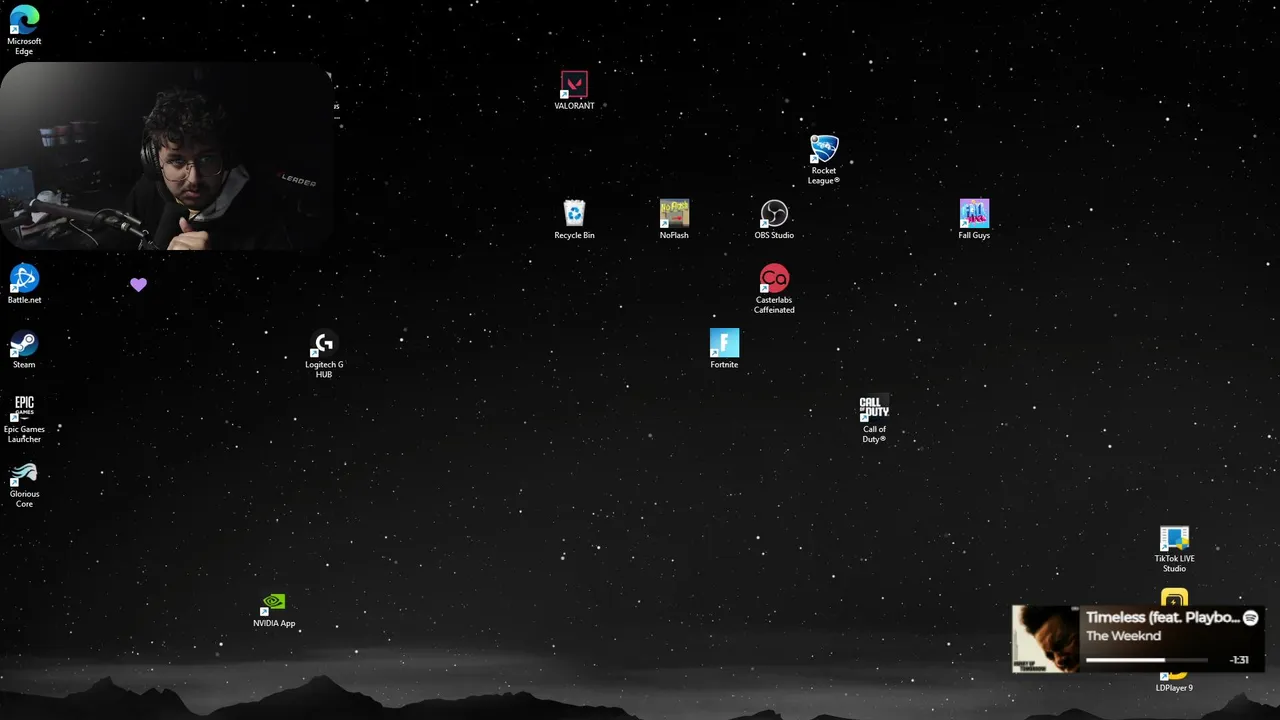Launch Fortnite from the desktop

pos(724,349)
